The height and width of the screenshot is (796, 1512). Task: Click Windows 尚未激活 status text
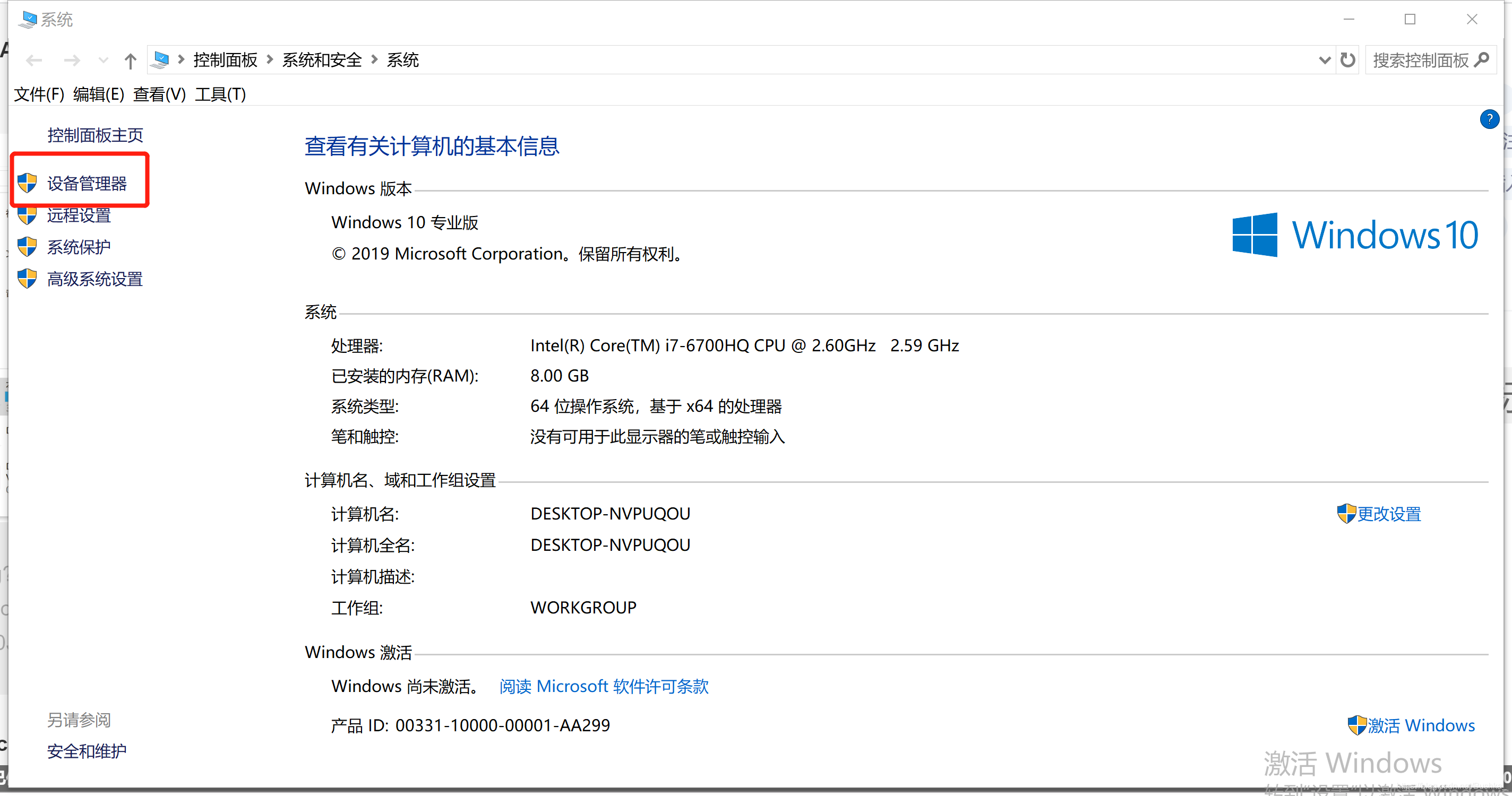point(405,686)
